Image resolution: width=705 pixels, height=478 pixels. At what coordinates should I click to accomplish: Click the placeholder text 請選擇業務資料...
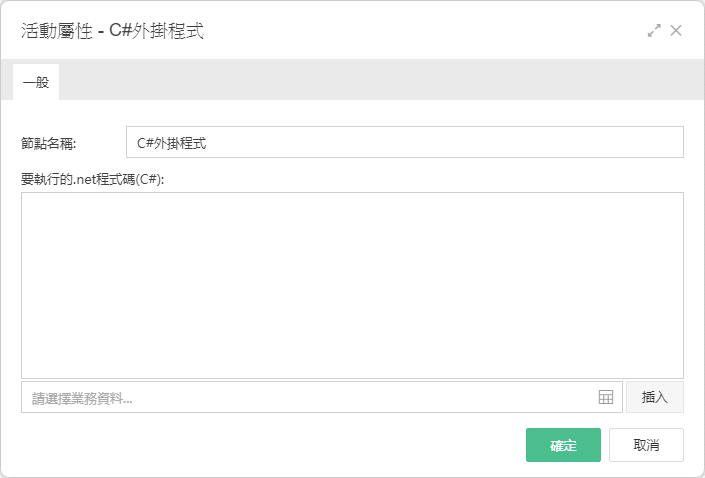pos(82,398)
